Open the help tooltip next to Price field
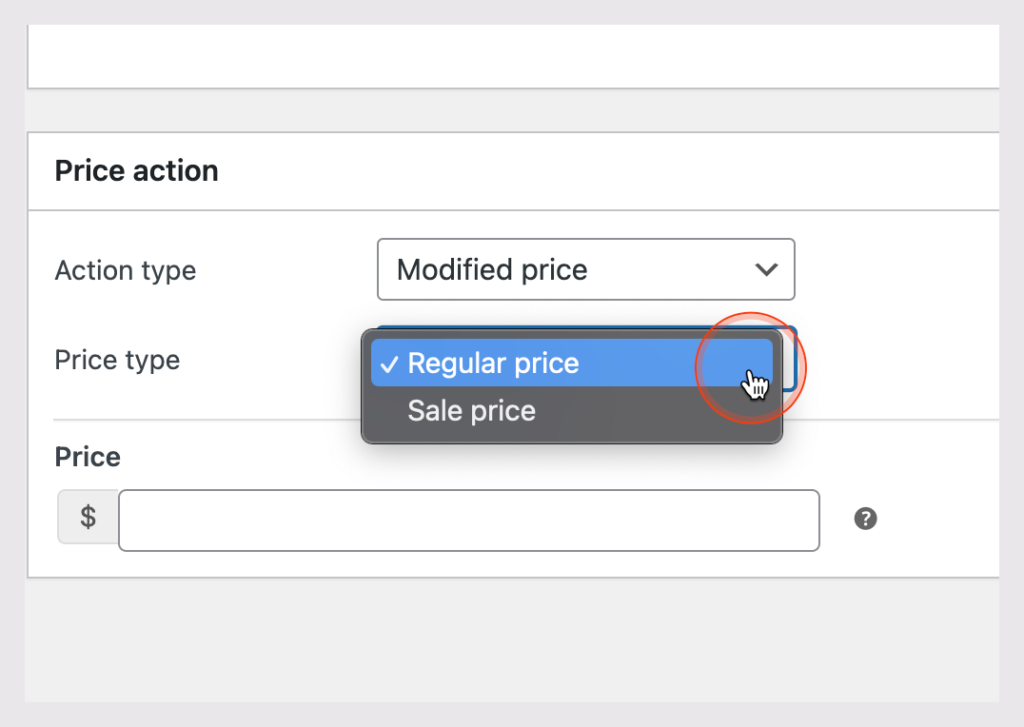 pos(865,519)
